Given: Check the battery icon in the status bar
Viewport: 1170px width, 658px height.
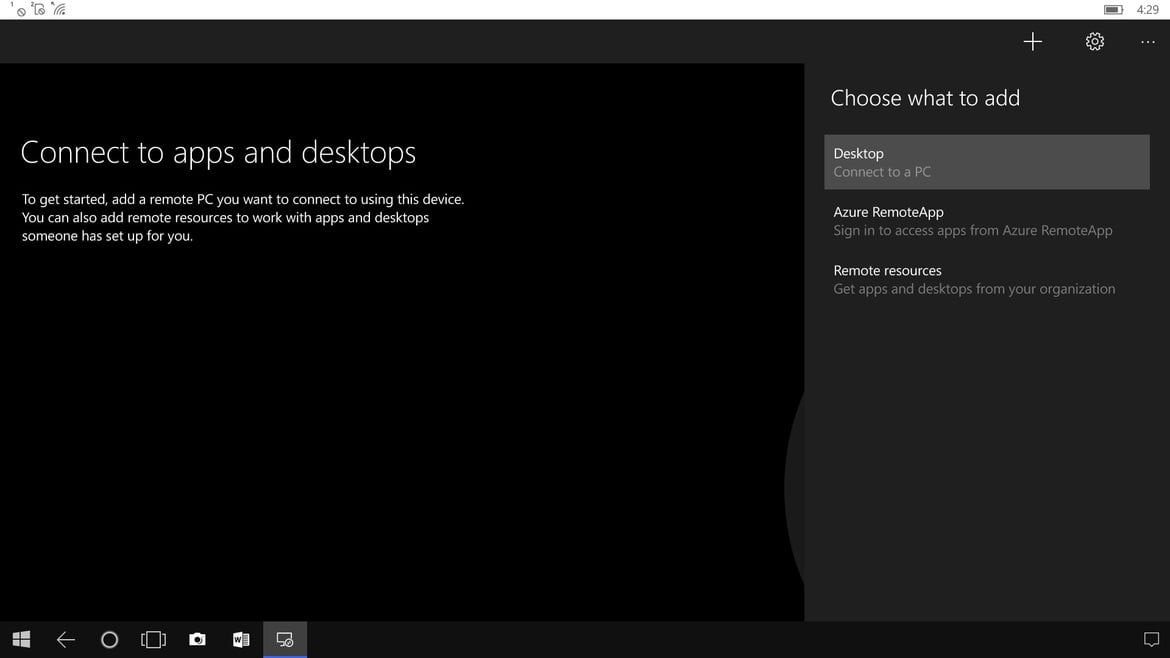Looking at the screenshot, I should pos(1113,10).
